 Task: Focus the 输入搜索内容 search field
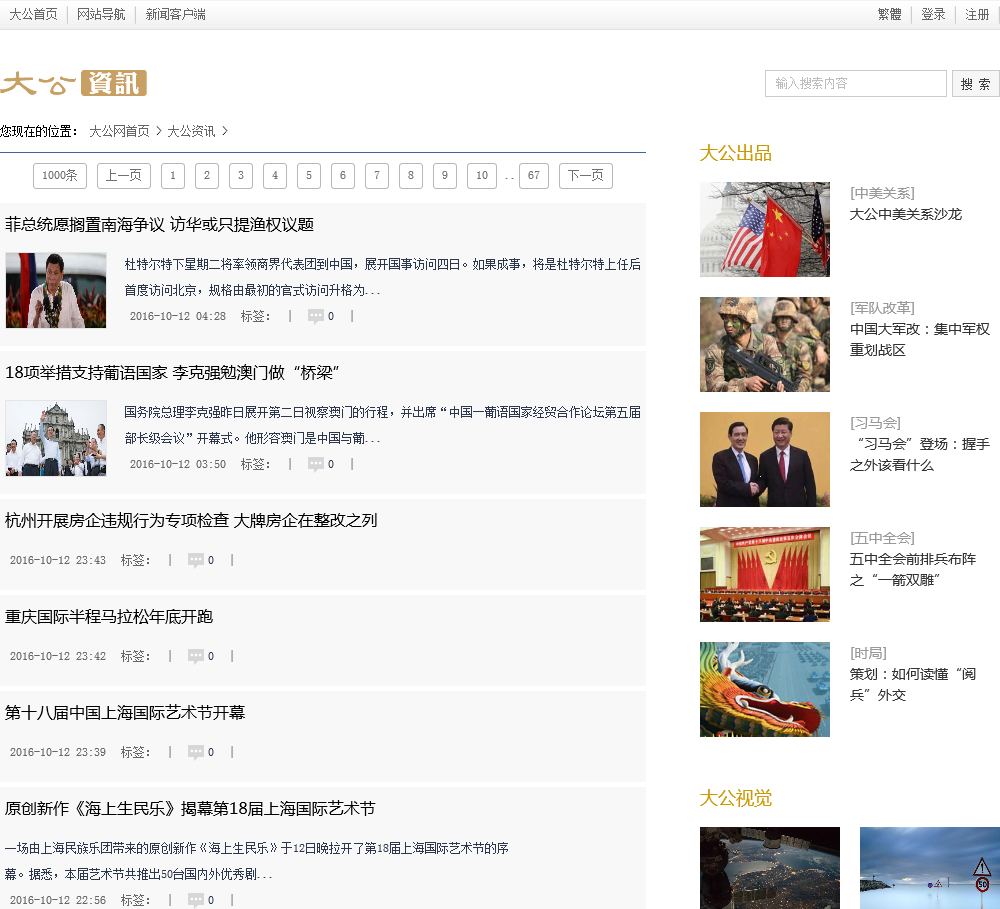(x=856, y=84)
